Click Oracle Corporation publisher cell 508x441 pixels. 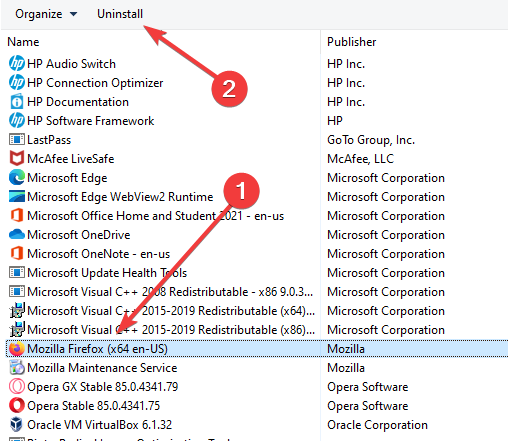(x=377, y=425)
